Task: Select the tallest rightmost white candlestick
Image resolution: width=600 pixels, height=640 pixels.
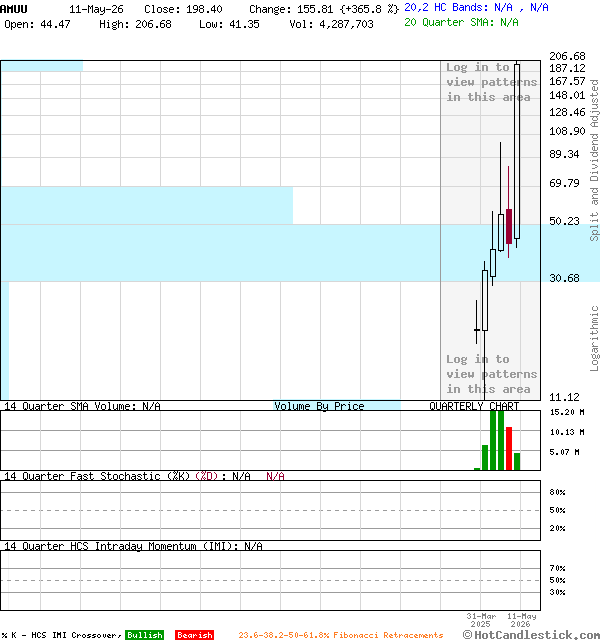Action: 517,151
